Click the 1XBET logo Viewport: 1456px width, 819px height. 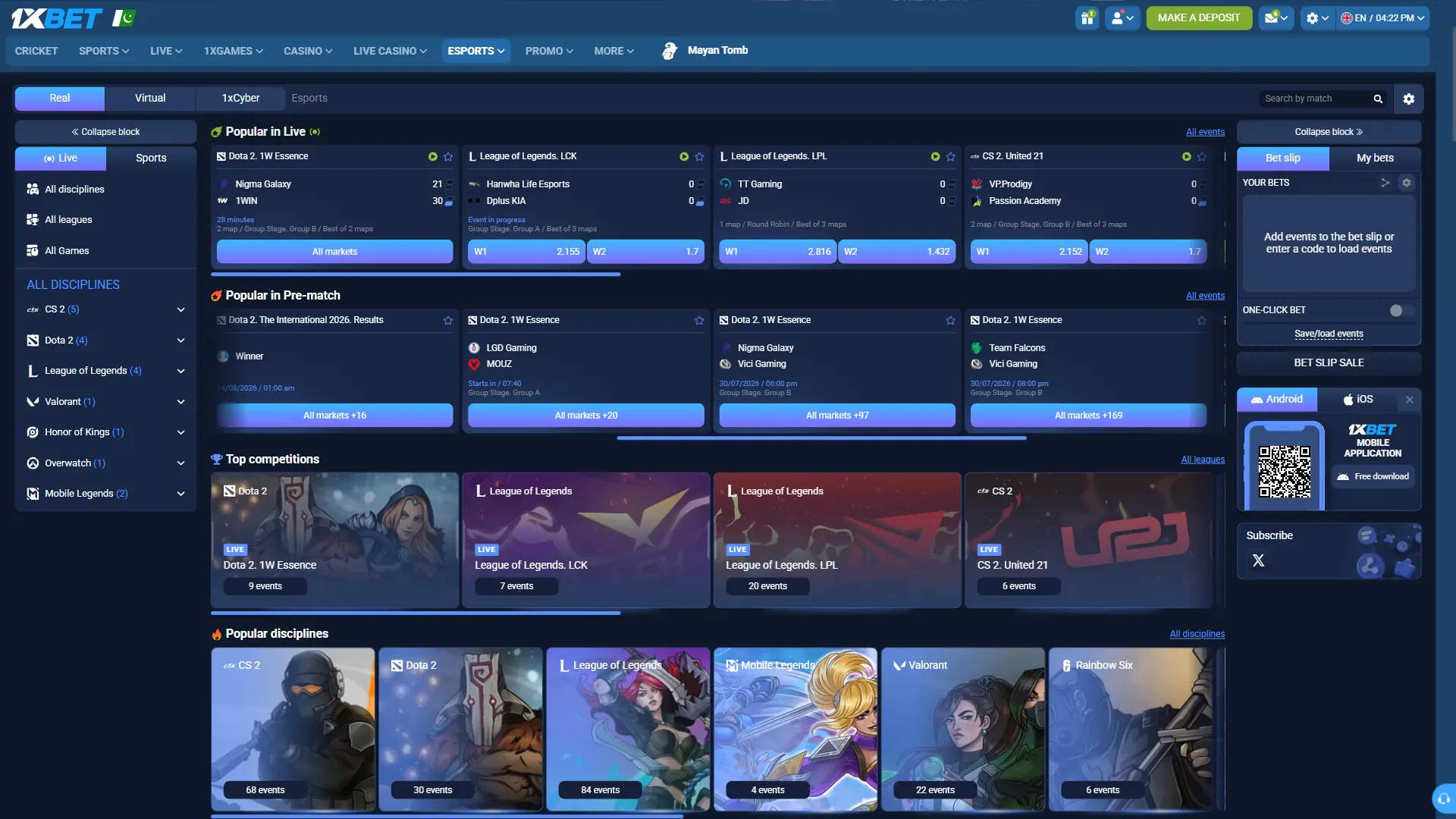coord(57,18)
